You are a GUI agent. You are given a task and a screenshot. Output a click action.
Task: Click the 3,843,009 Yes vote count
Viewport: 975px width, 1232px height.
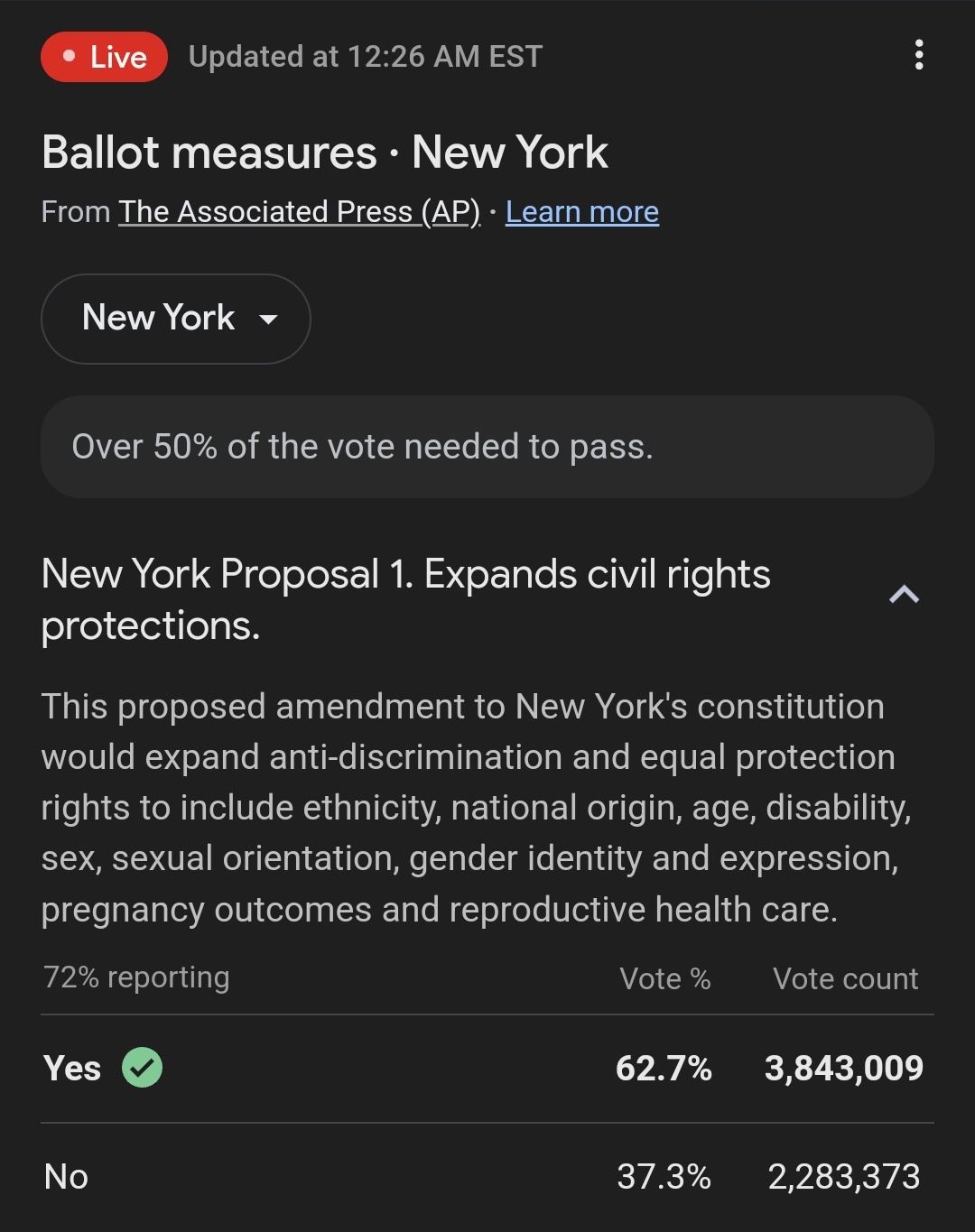click(x=844, y=1069)
